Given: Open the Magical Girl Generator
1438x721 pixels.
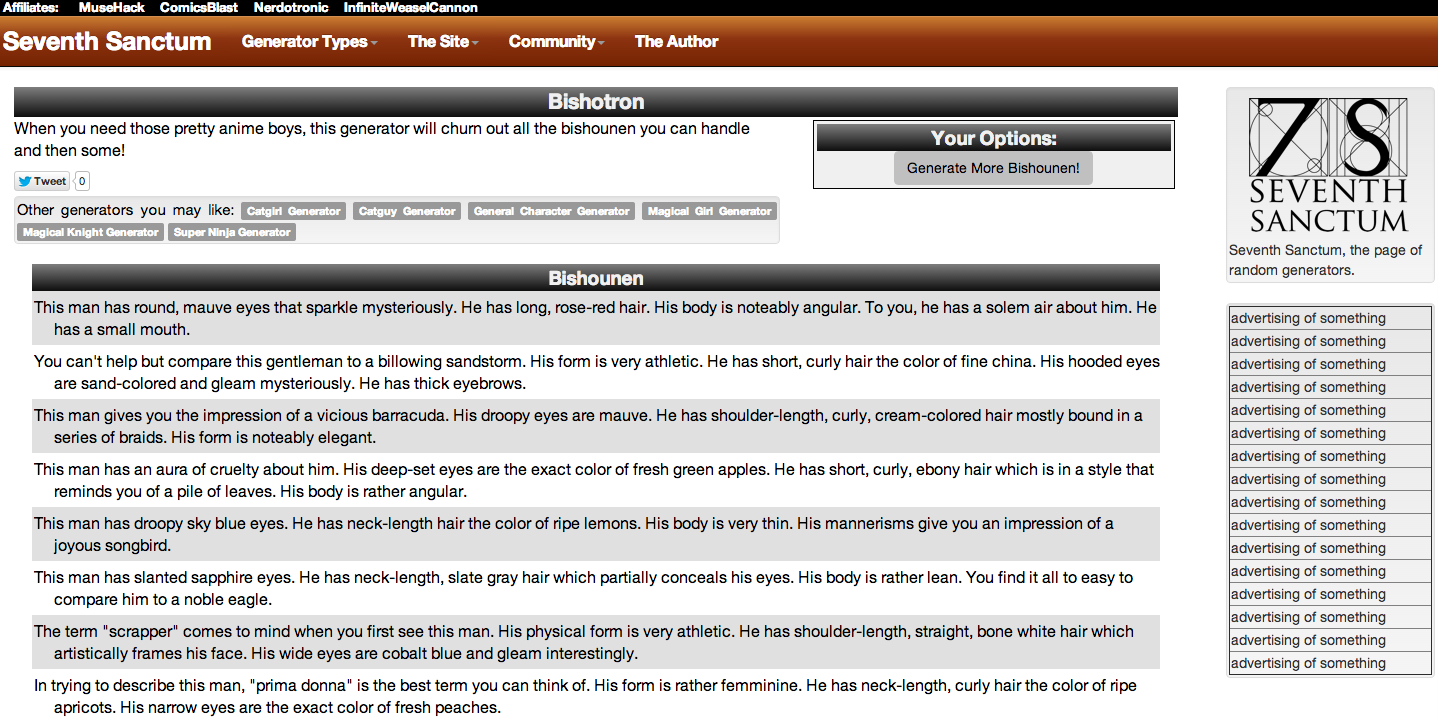Looking at the screenshot, I should click(x=709, y=211).
